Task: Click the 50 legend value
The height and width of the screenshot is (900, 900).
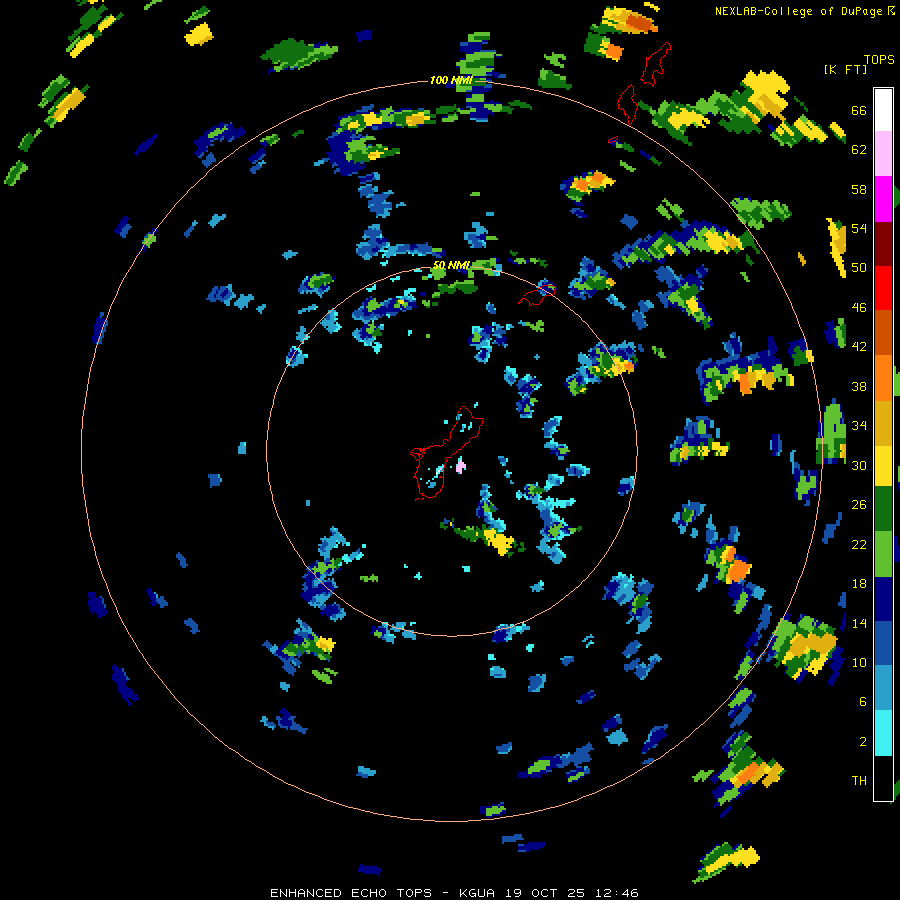Action: point(859,268)
